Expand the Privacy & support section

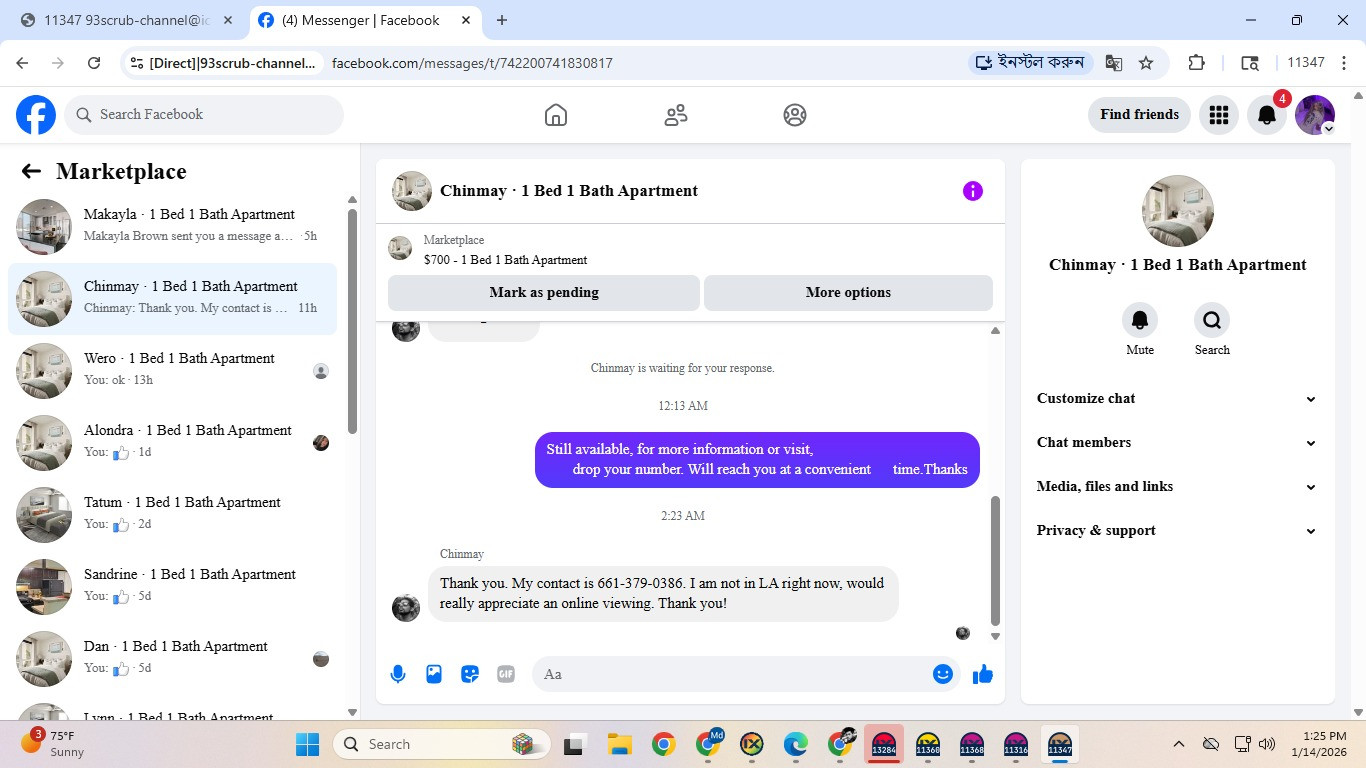click(x=1177, y=530)
